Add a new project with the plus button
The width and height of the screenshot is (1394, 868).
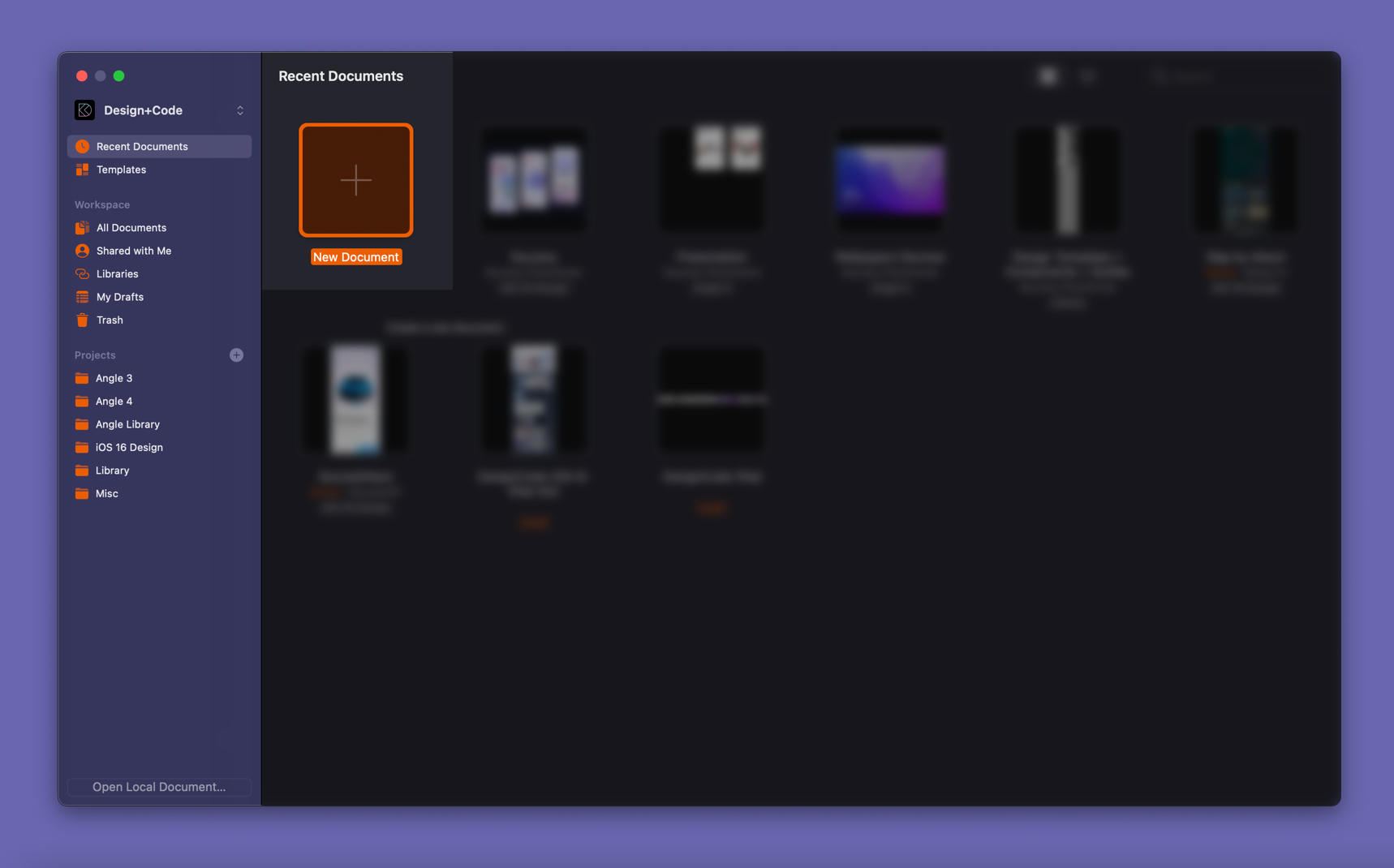(x=236, y=355)
